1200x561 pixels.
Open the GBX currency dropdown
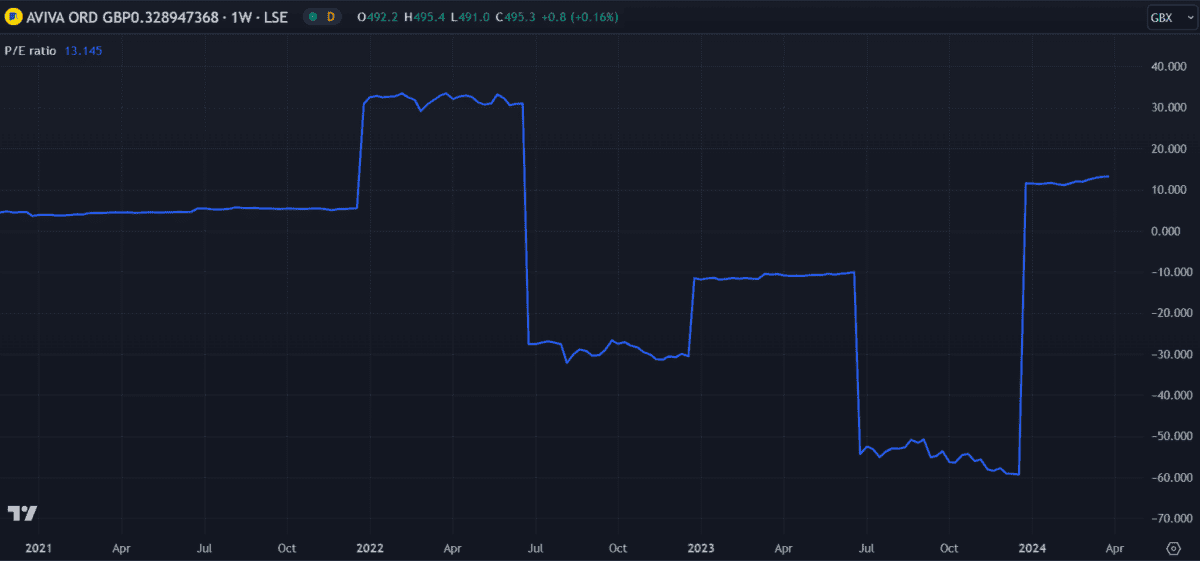(x=1167, y=17)
